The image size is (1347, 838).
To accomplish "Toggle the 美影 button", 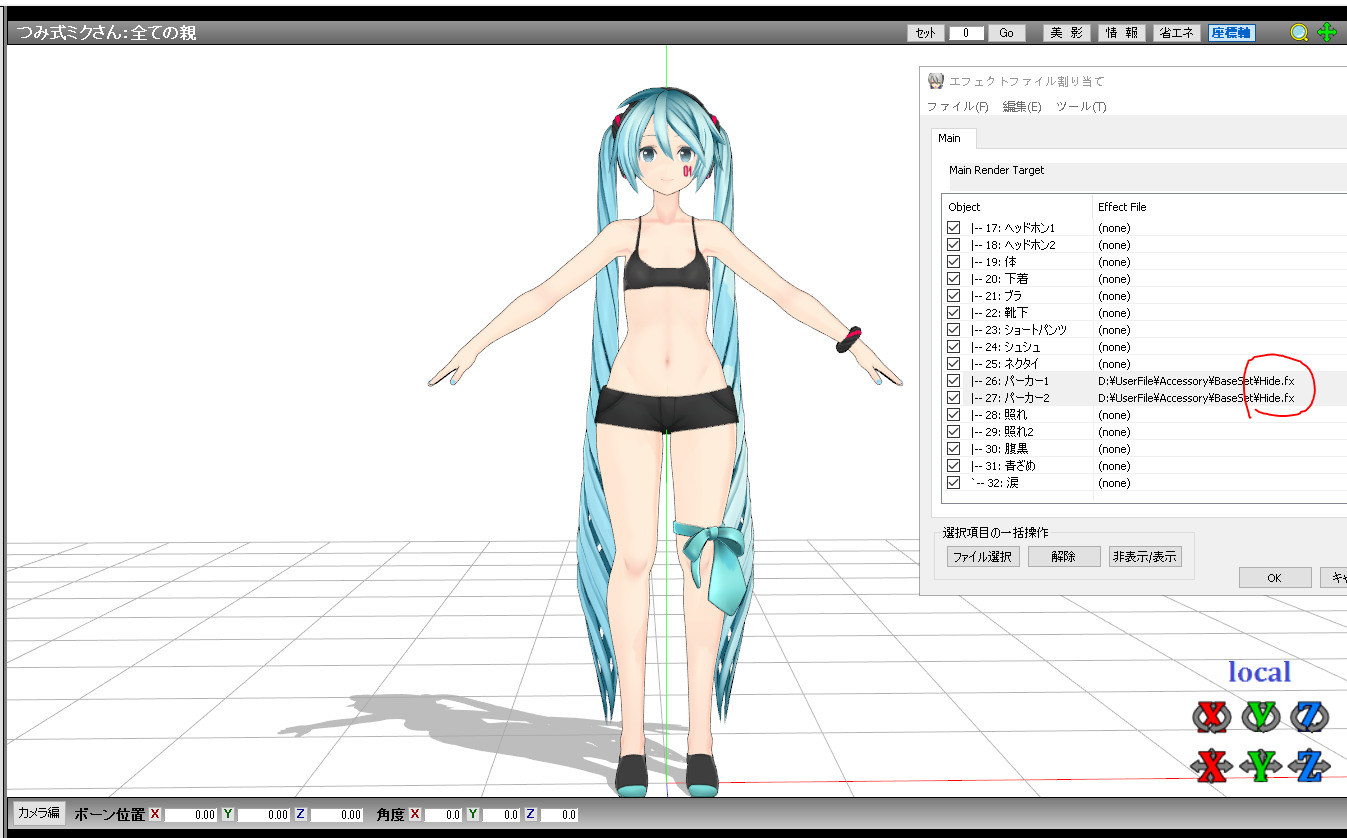I will coord(1067,33).
